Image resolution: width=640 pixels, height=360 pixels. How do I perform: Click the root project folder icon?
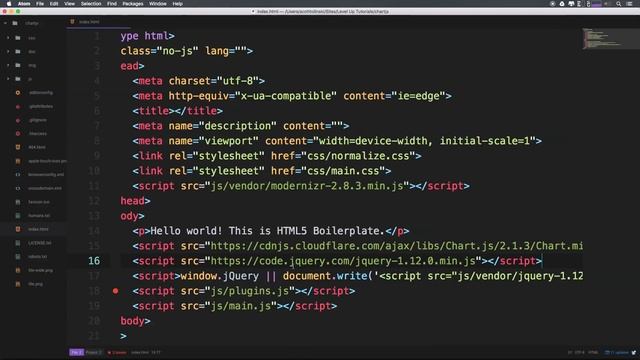15,23
